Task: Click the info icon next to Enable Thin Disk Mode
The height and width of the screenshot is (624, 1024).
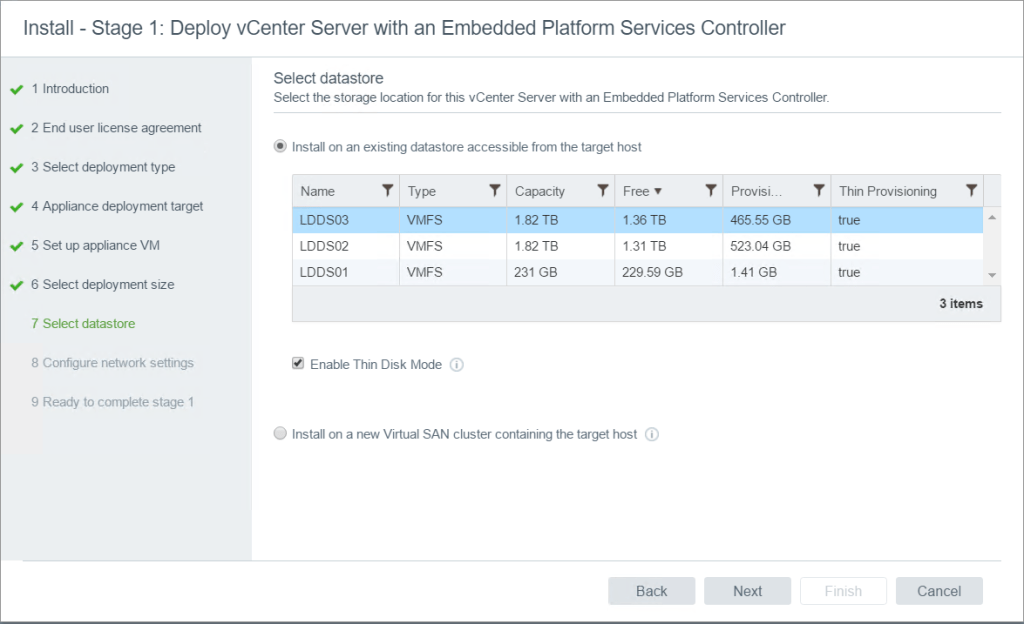Action: pos(457,364)
